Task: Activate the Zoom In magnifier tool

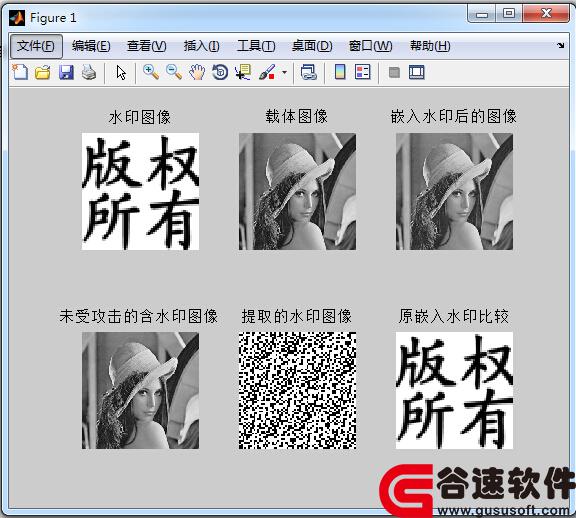Action: coord(151,72)
